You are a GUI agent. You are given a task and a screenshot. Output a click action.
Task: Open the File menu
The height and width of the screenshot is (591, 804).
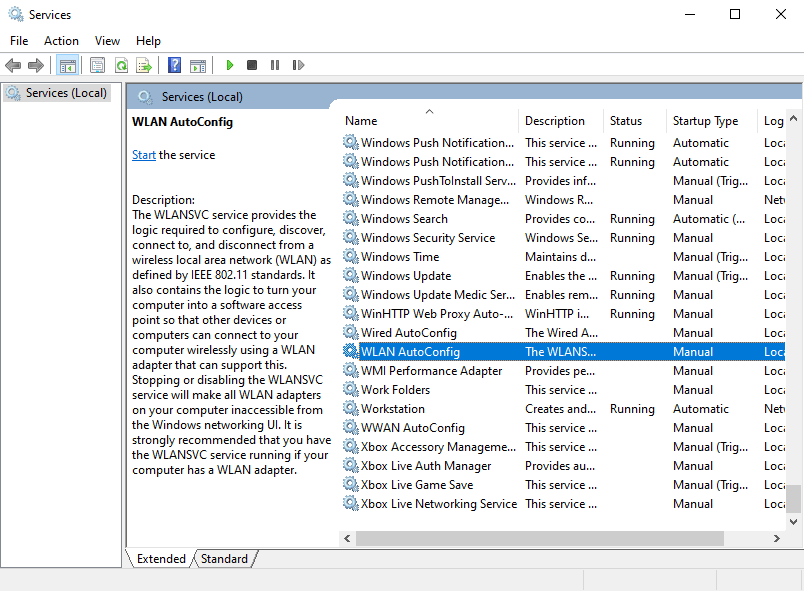click(x=19, y=40)
